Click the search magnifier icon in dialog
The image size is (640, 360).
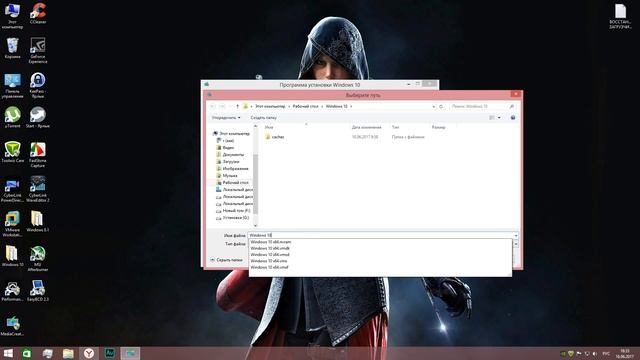pos(511,106)
